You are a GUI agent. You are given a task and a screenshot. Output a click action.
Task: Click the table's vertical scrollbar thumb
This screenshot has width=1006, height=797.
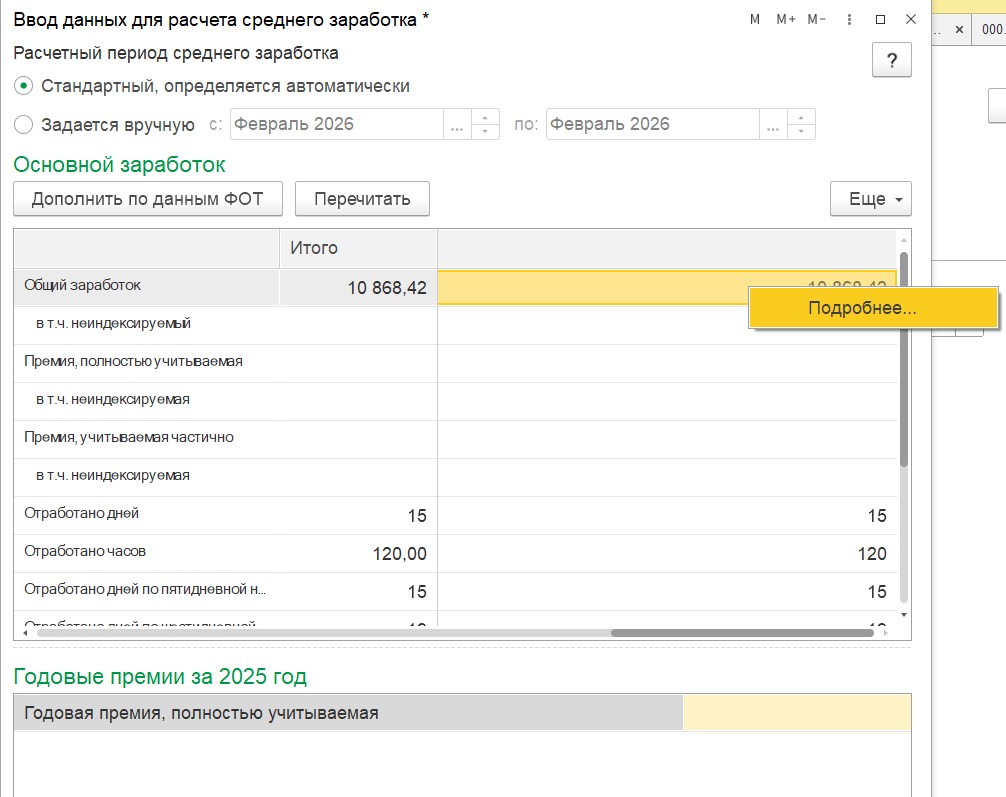pyautogui.click(x=904, y=360)
